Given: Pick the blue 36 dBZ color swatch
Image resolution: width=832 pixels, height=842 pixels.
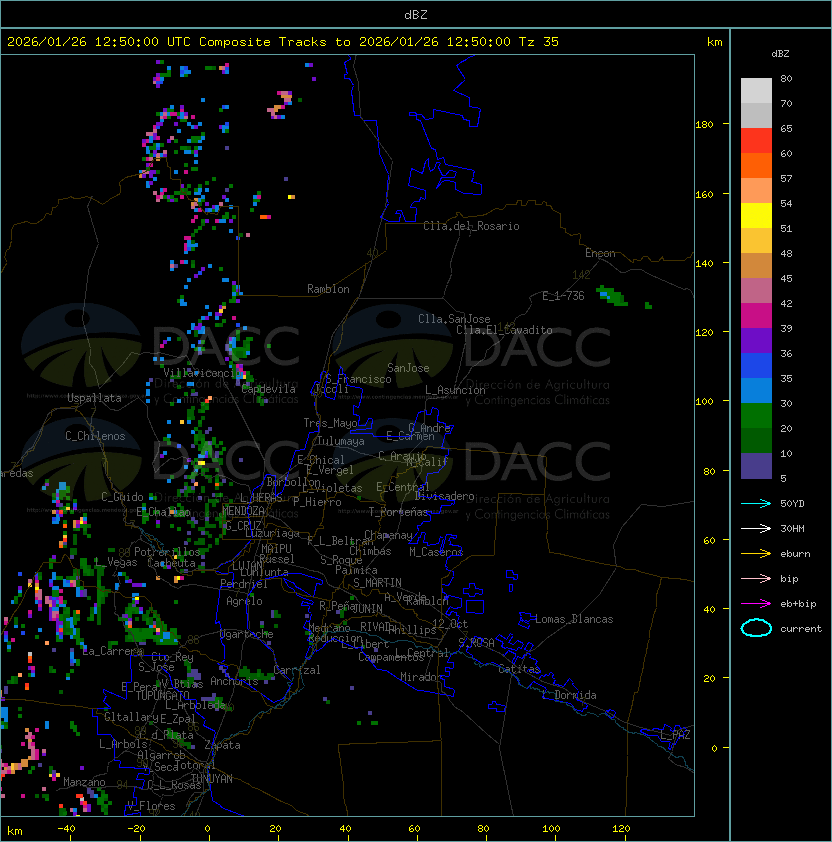Looking at the screenshot, I should [x=756, y=365].
